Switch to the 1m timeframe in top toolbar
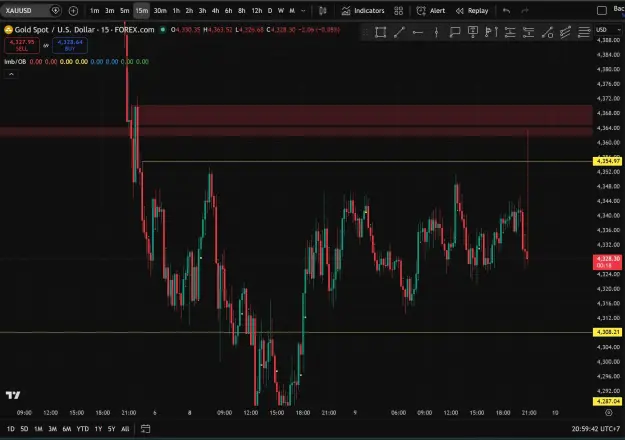 pyautogui.click(x=94, y=11)
